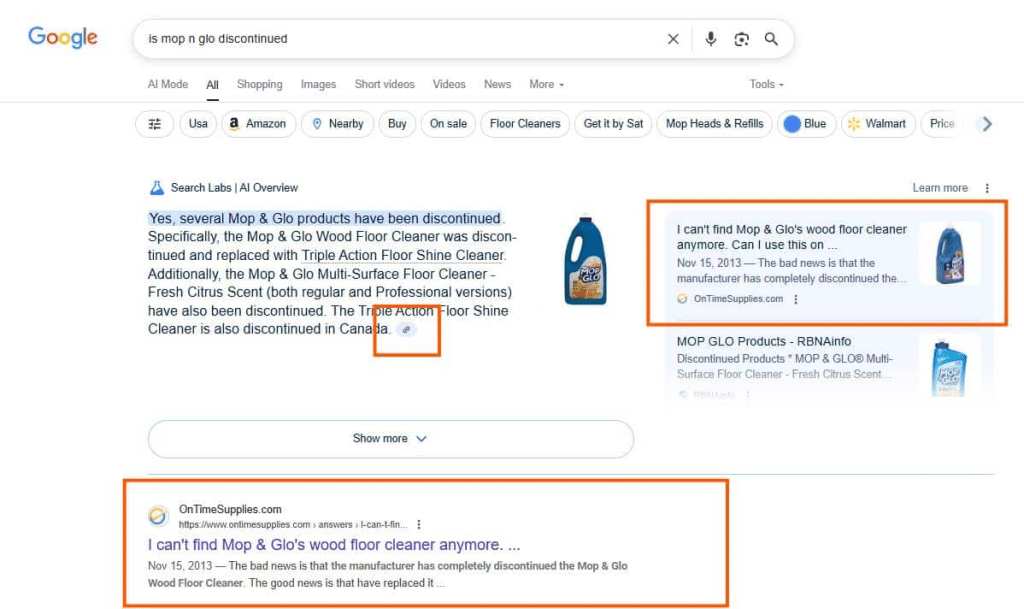Click 'Search Labs | AI Overview' label
1024x609 pixels.
(234, 188)
